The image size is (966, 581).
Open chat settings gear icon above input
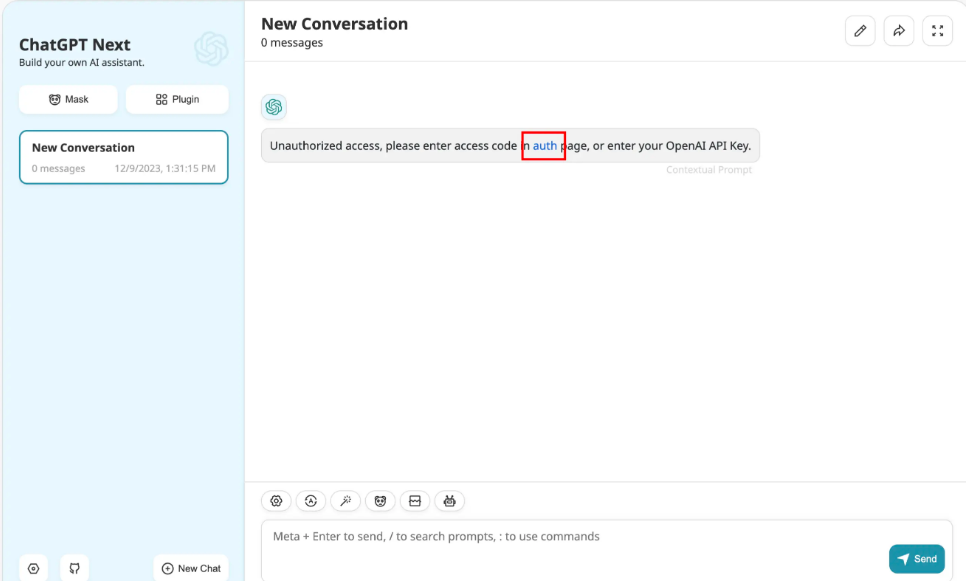pyautogui.click(x=276, y=501)
